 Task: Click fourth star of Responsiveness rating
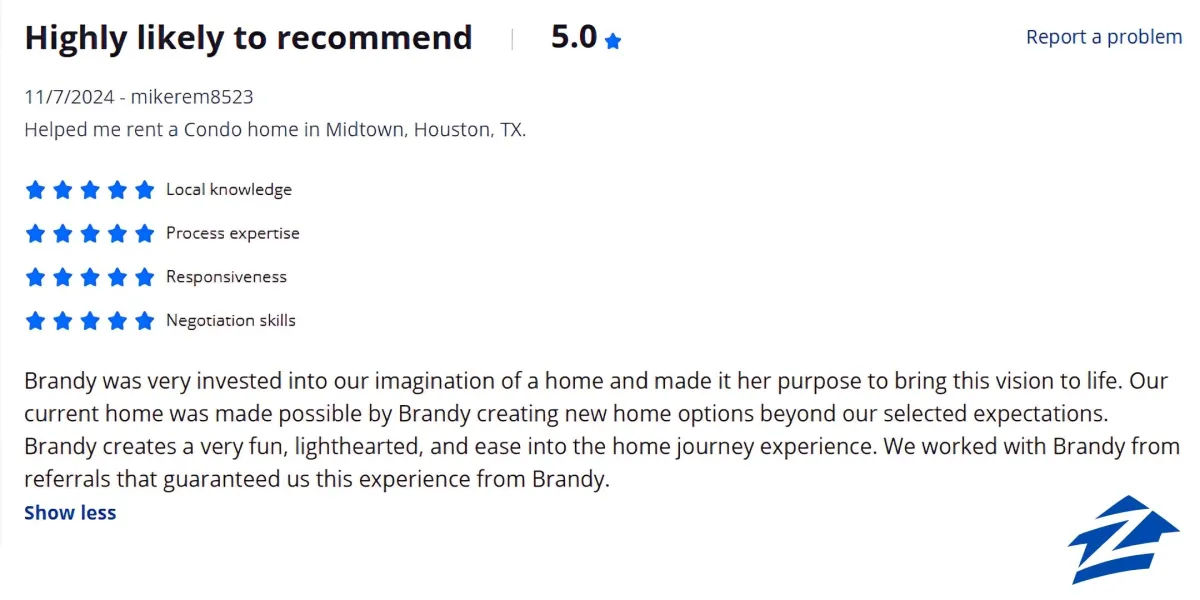pyautogui.click(x=118, y=277)
